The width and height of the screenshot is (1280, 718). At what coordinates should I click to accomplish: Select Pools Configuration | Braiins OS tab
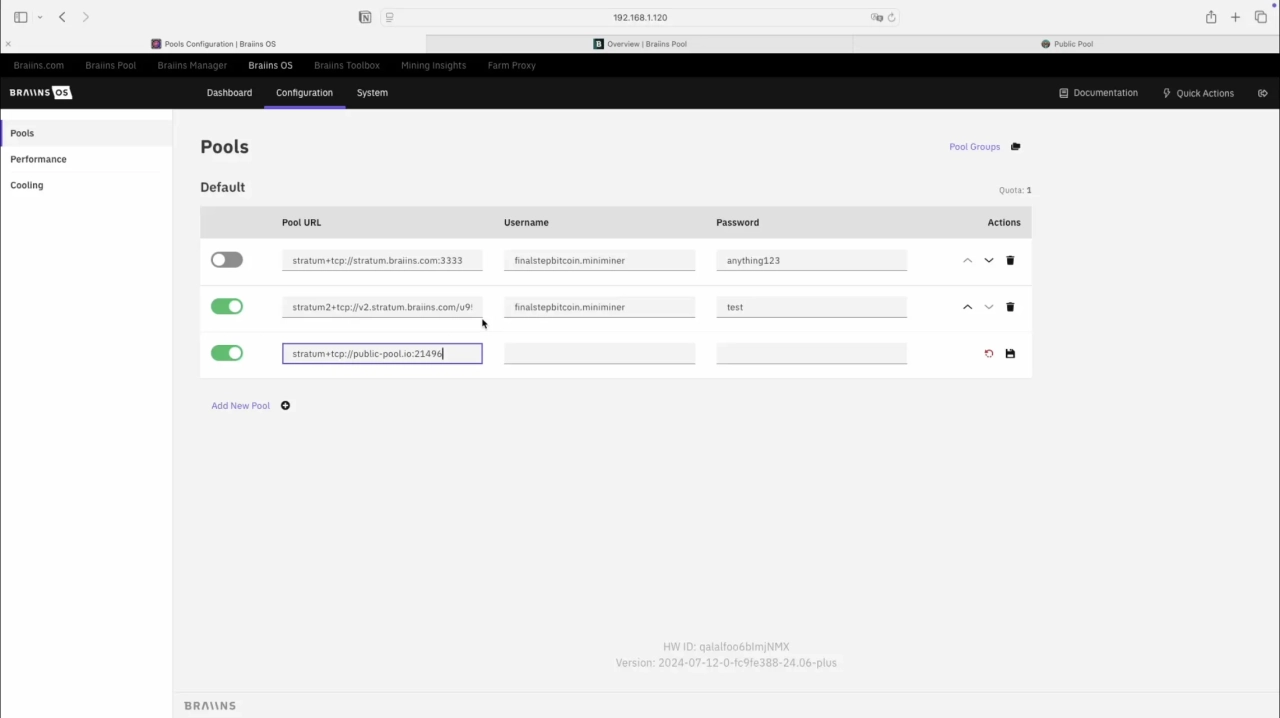coord(213,44)
